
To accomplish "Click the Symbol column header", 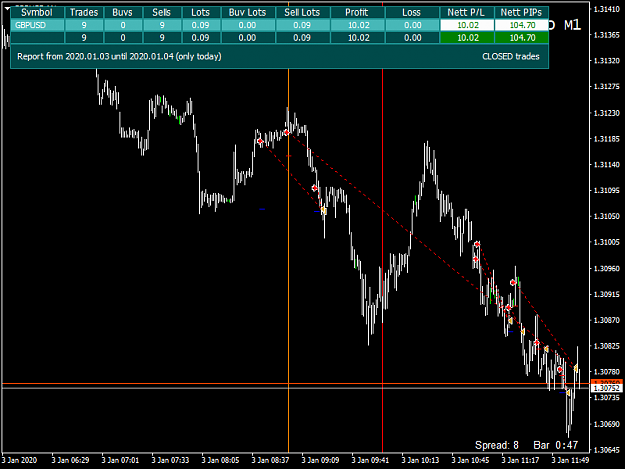I will pos(37,13).
